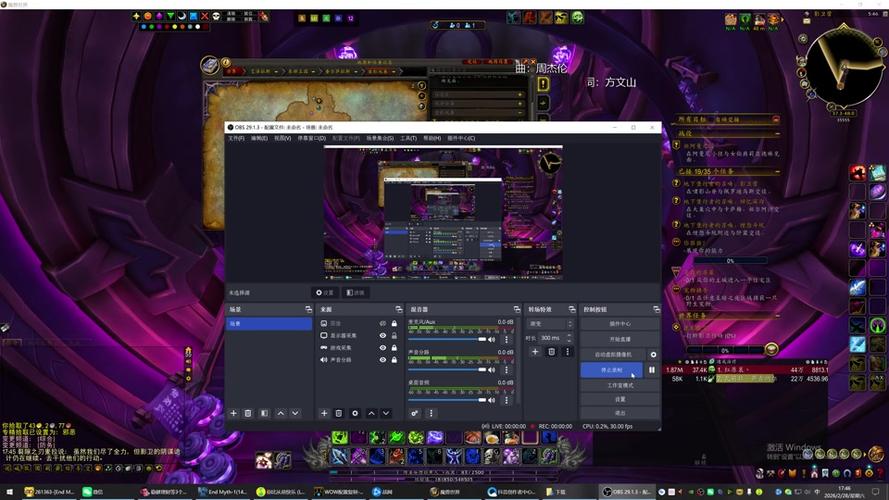Pop out the Sources dock using its float icon
The width and height of the screenshot is (889, 500).
coord(399,309)
